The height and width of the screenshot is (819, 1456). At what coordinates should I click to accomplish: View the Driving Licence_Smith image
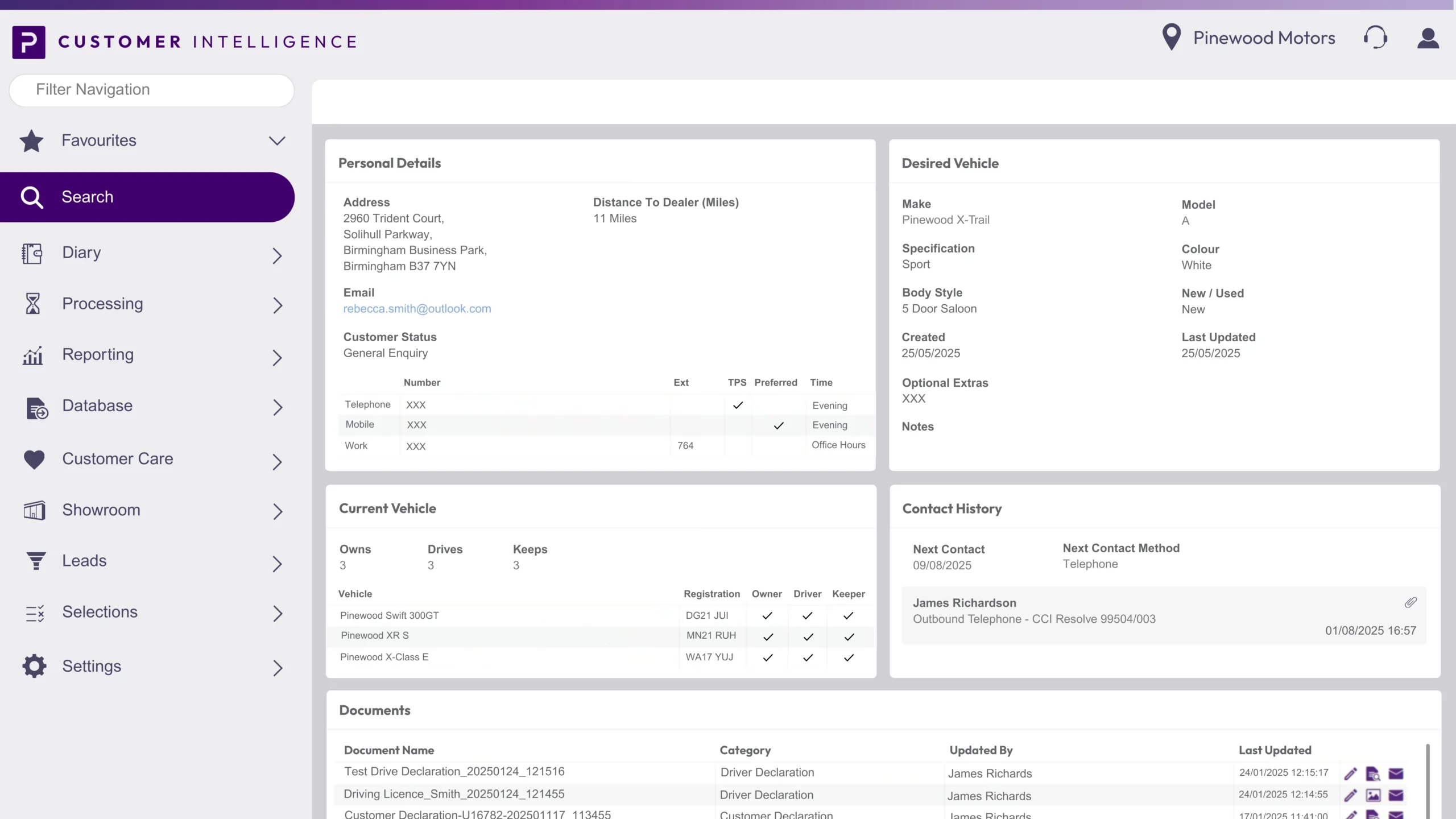click(x=1373, y=795)
